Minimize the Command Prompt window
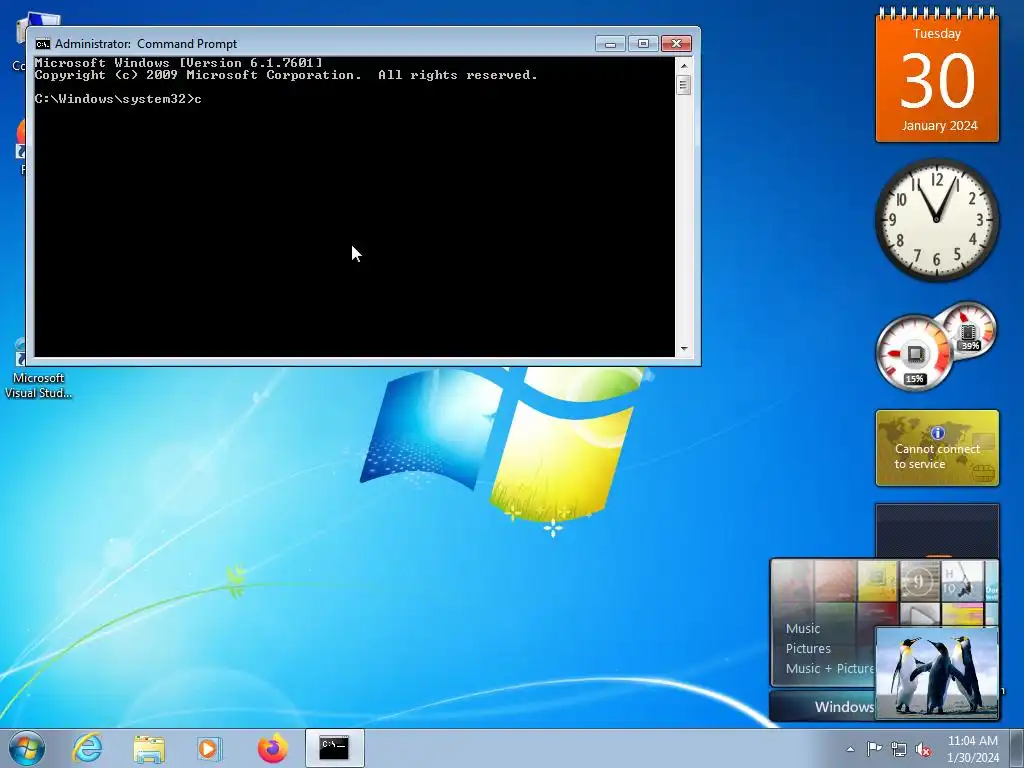 click(610, 44)
